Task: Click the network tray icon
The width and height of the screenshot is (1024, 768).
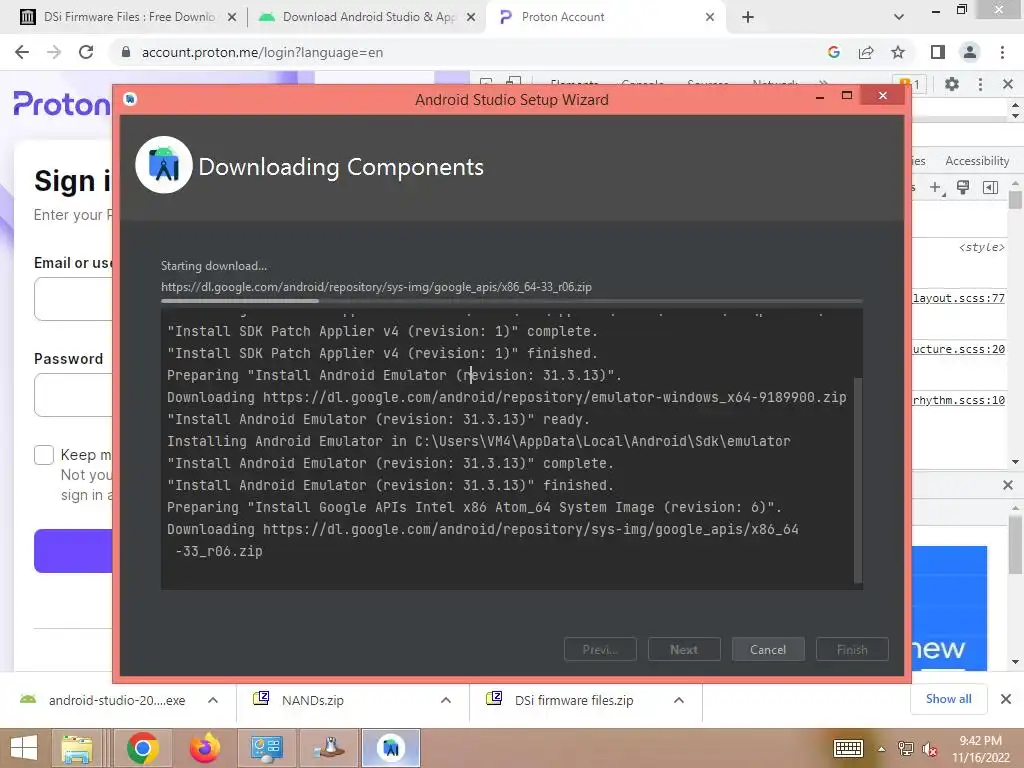Action: click(x=906, y=749)
